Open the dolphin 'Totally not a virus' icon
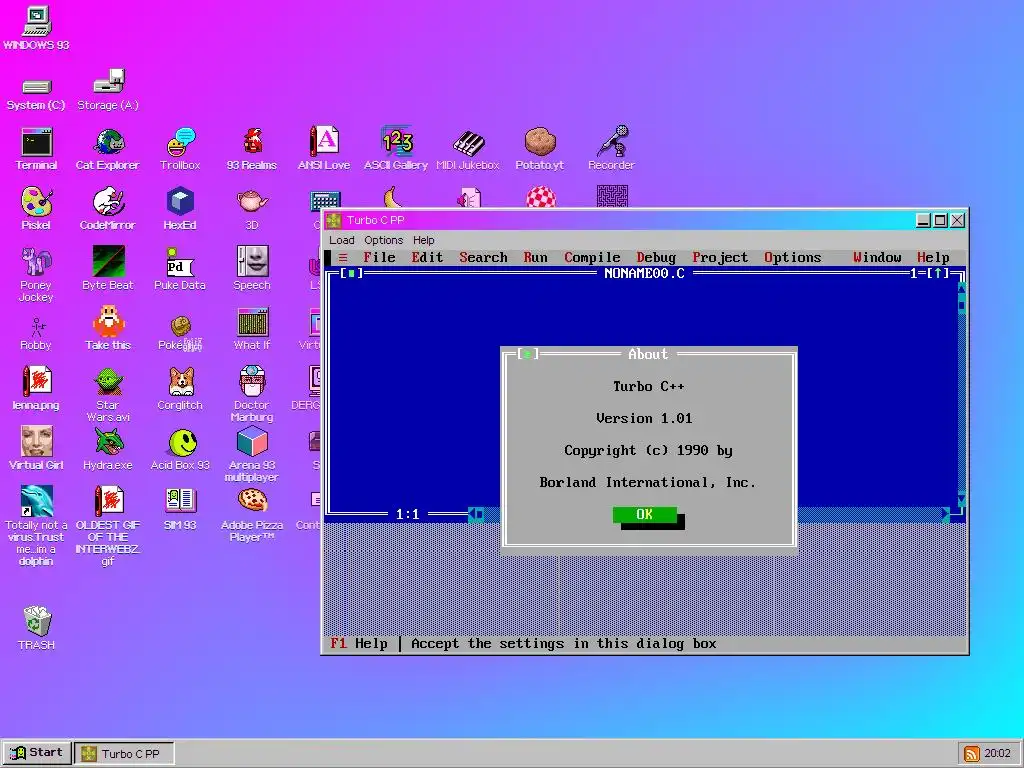 tap(36, 526)
